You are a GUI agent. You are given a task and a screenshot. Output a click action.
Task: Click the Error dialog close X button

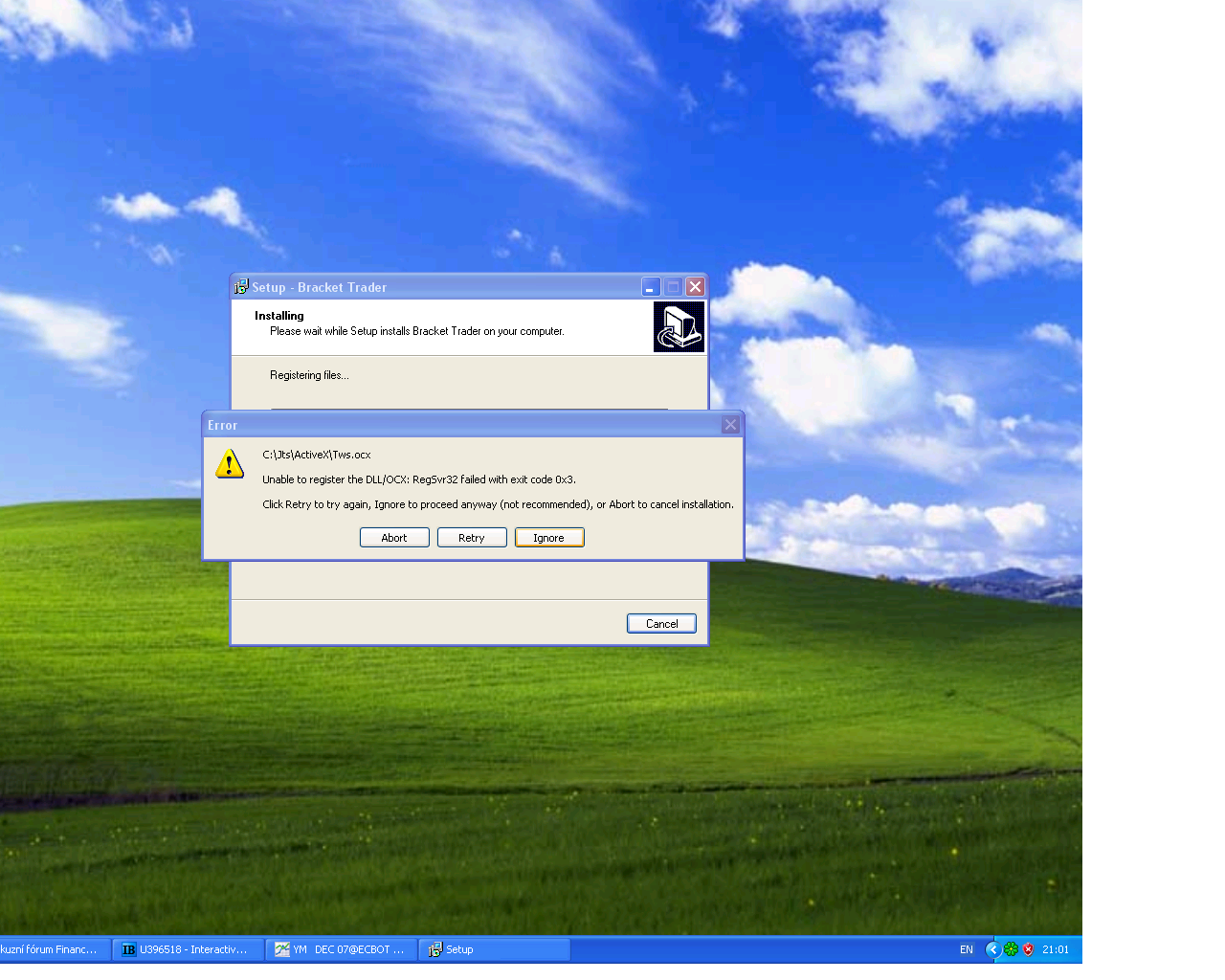tap(731, 425)
